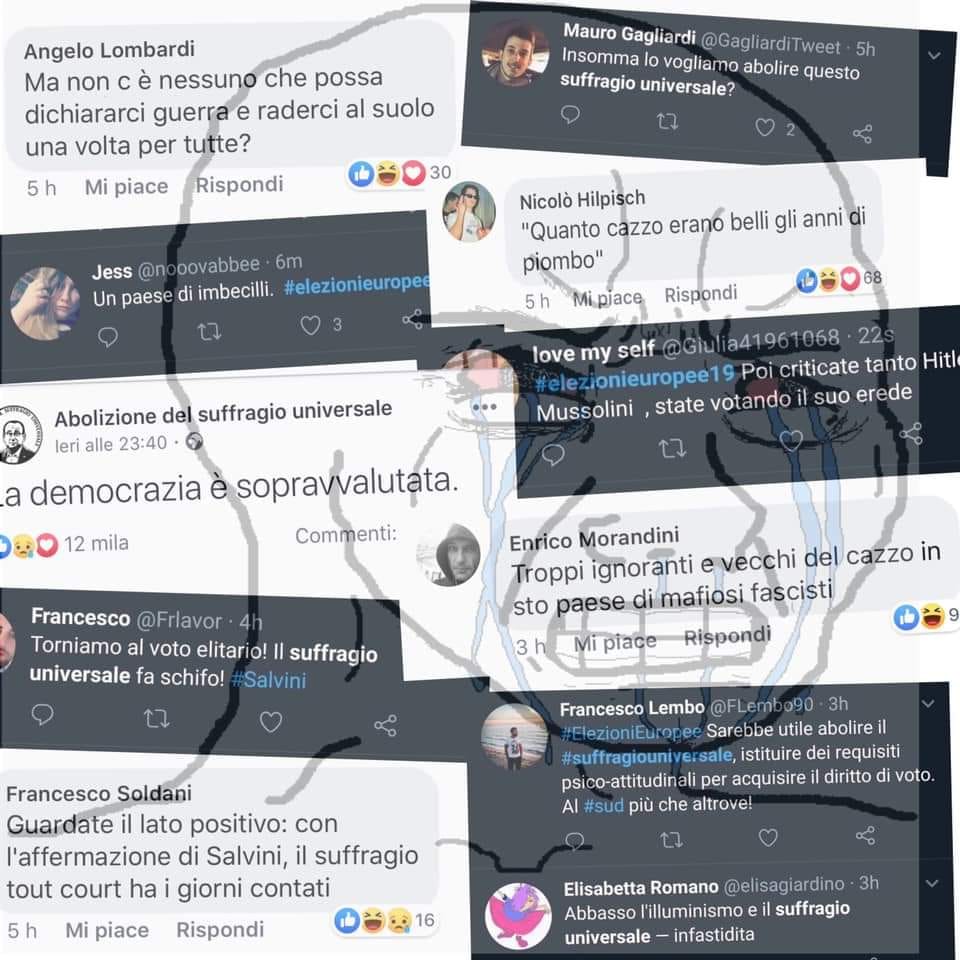This screenshot has width=960, height=960.
Task: Reply to Francesco @Frlavor's tweet
Action: (42, 714)
